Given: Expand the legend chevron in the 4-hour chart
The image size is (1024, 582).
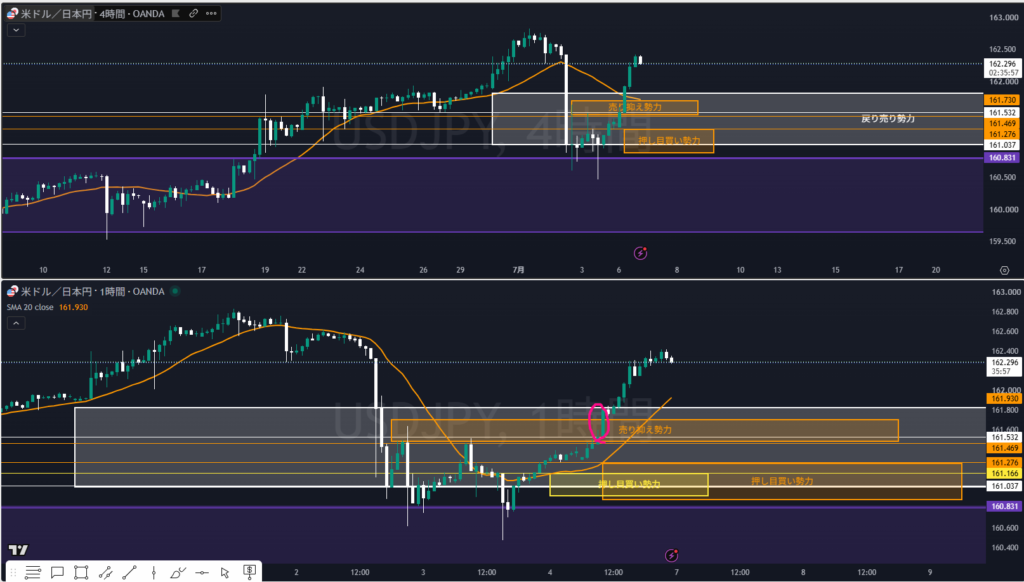Looking at the screenshot, I should pyautogui.click(x=16, y=30).
